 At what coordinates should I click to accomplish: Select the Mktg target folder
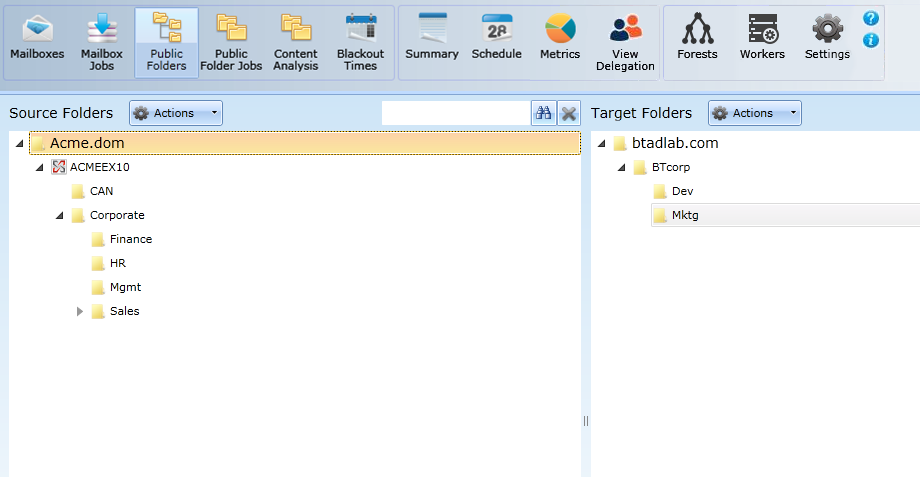point(786,215)
